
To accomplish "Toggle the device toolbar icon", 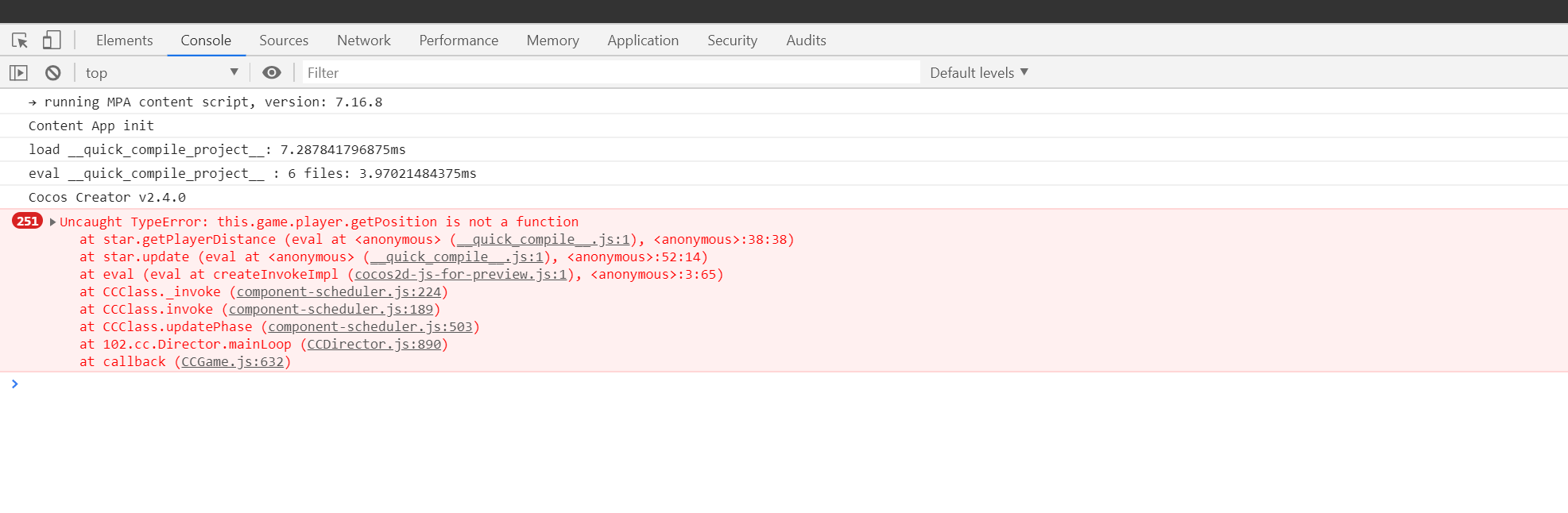I will [x=52, y=40].
